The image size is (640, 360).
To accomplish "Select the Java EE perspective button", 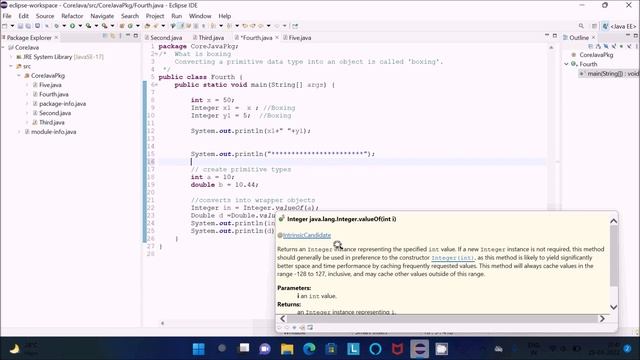I will point(619,26).
